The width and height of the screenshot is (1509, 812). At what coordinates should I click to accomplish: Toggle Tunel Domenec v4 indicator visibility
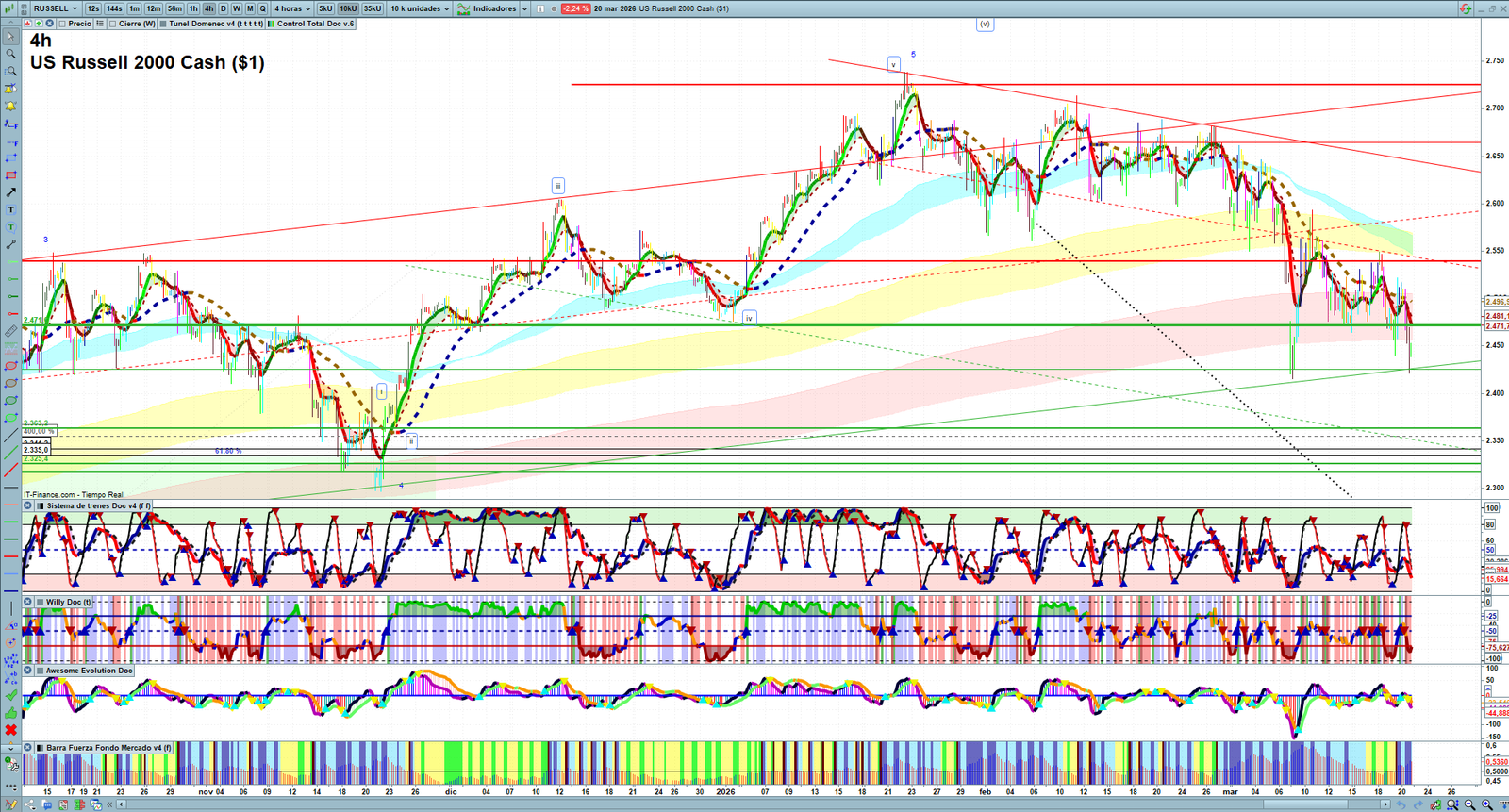click(164, 24)
